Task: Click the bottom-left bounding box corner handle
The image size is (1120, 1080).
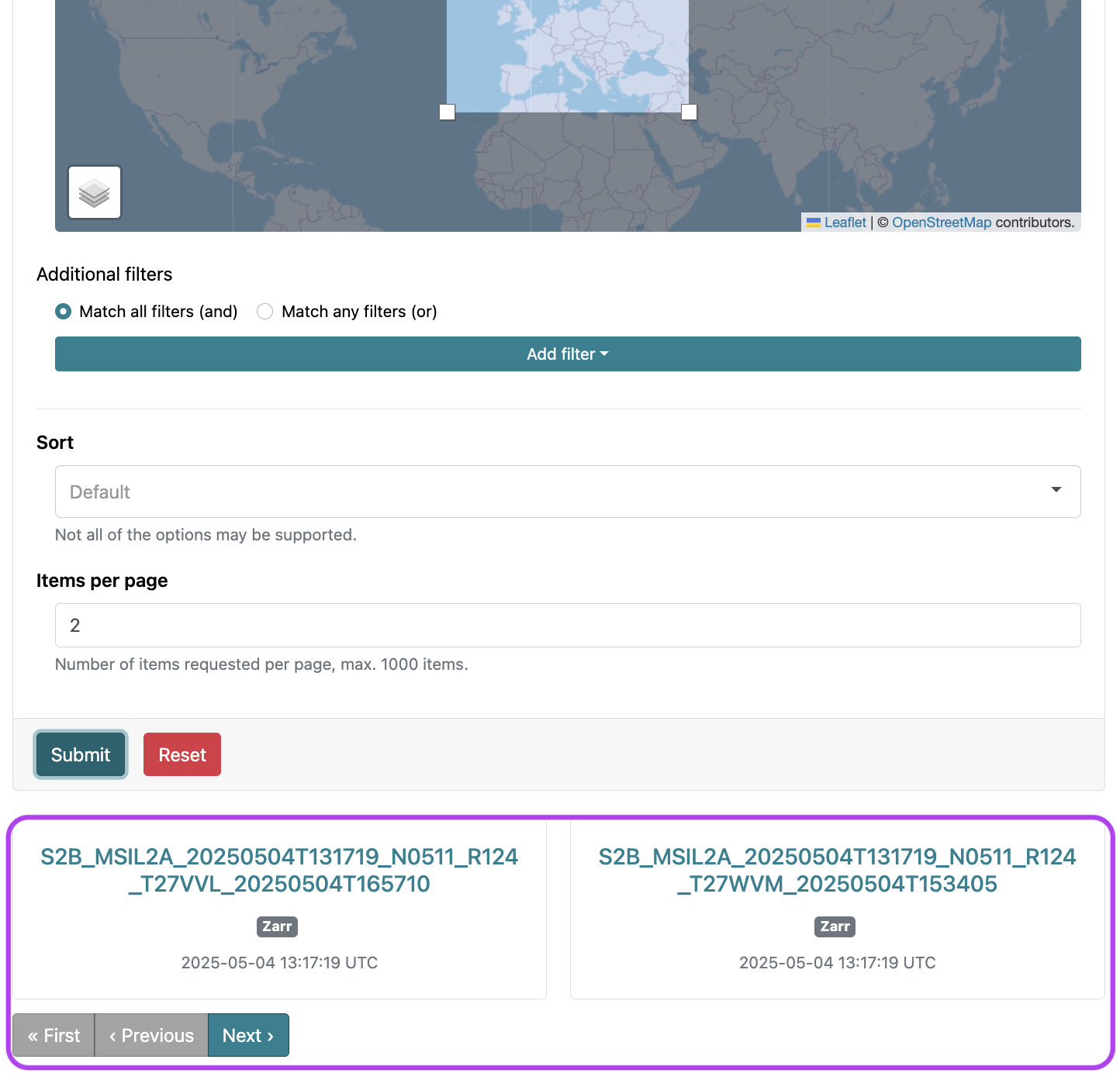Action: click(447, 112)
